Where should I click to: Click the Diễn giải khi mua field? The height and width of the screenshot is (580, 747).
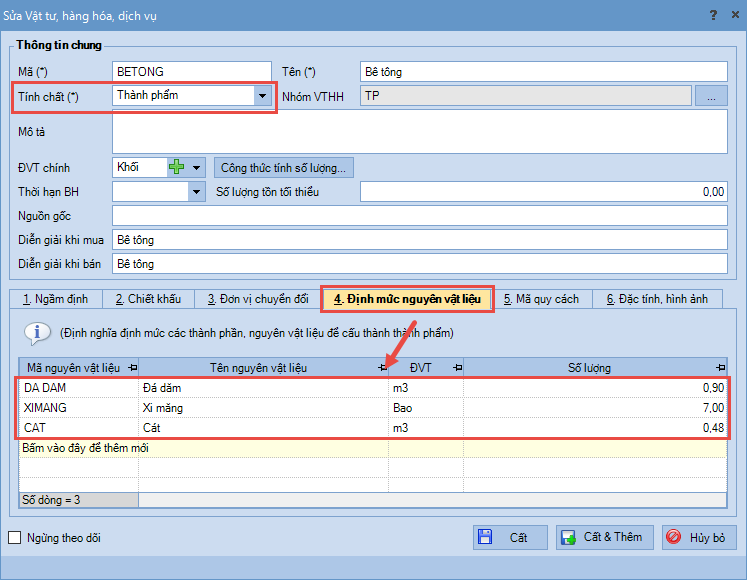420,240
